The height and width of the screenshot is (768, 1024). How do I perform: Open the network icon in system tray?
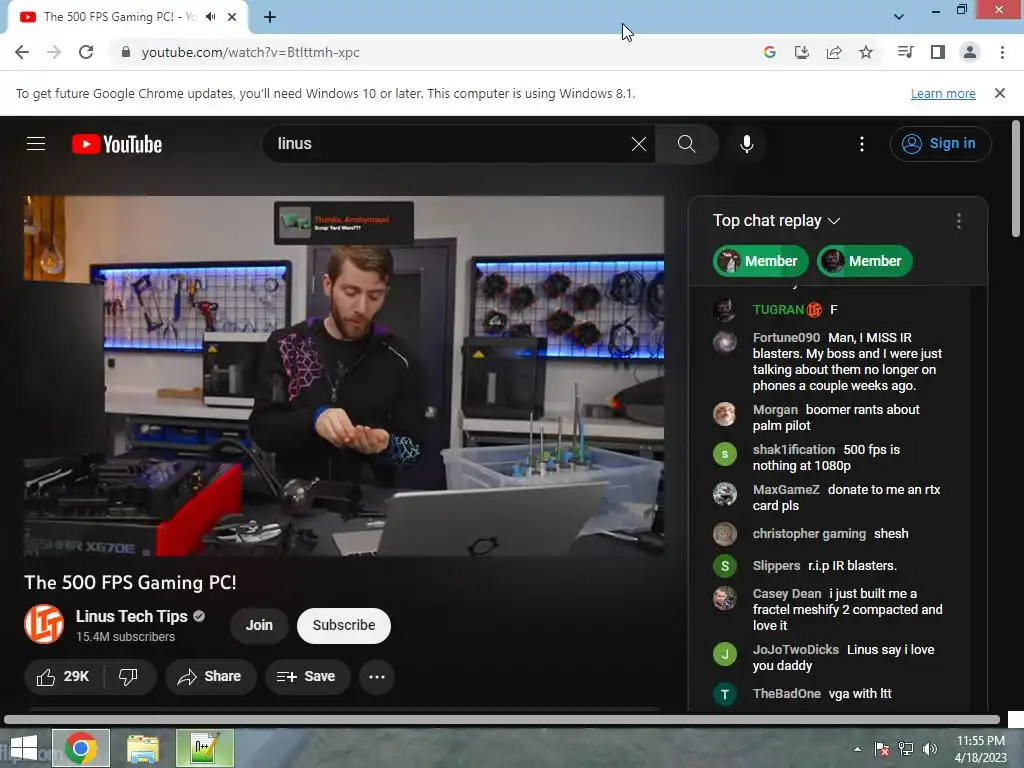(x=906, y=749)
